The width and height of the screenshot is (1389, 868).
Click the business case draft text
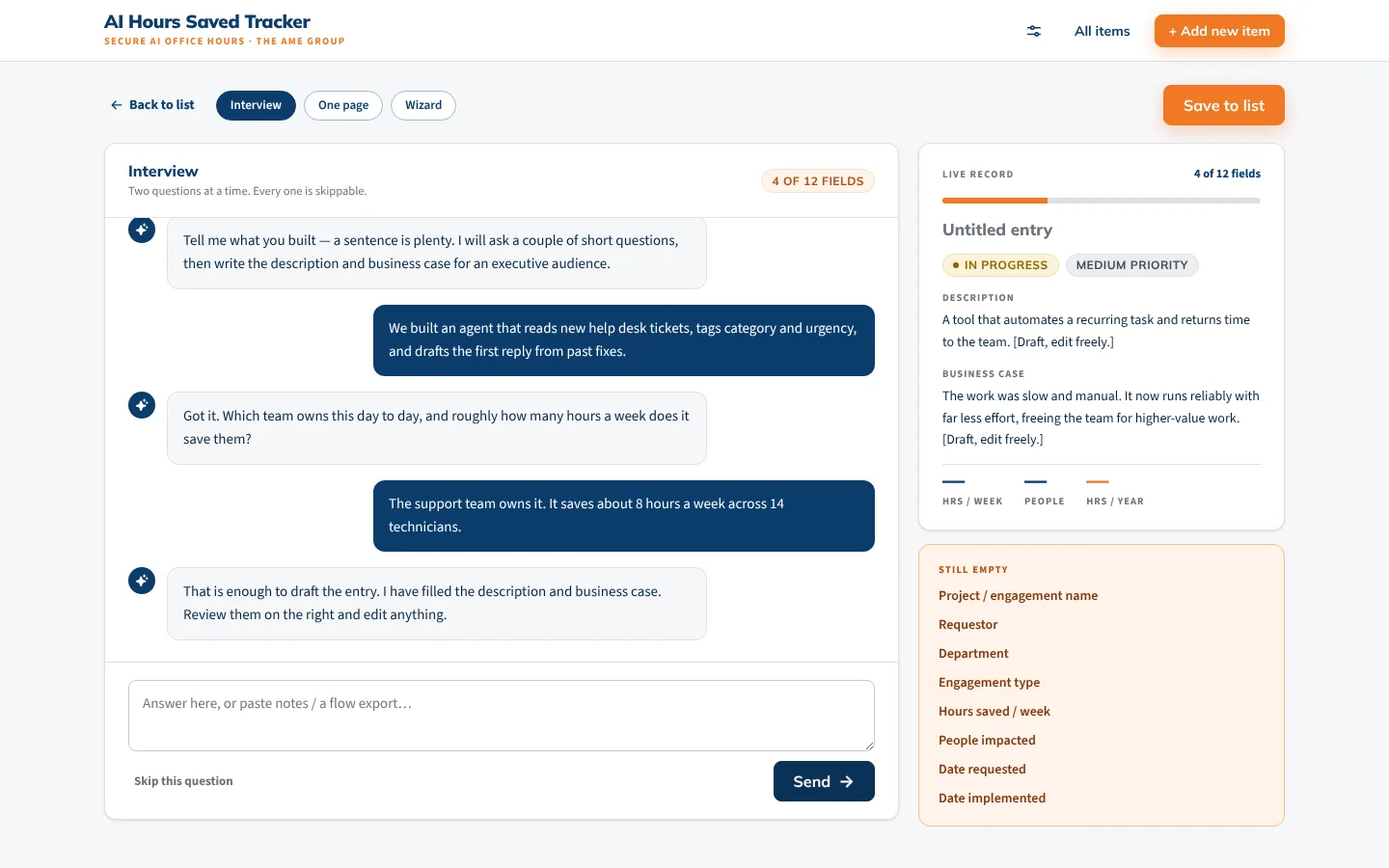coord(1102,418)
